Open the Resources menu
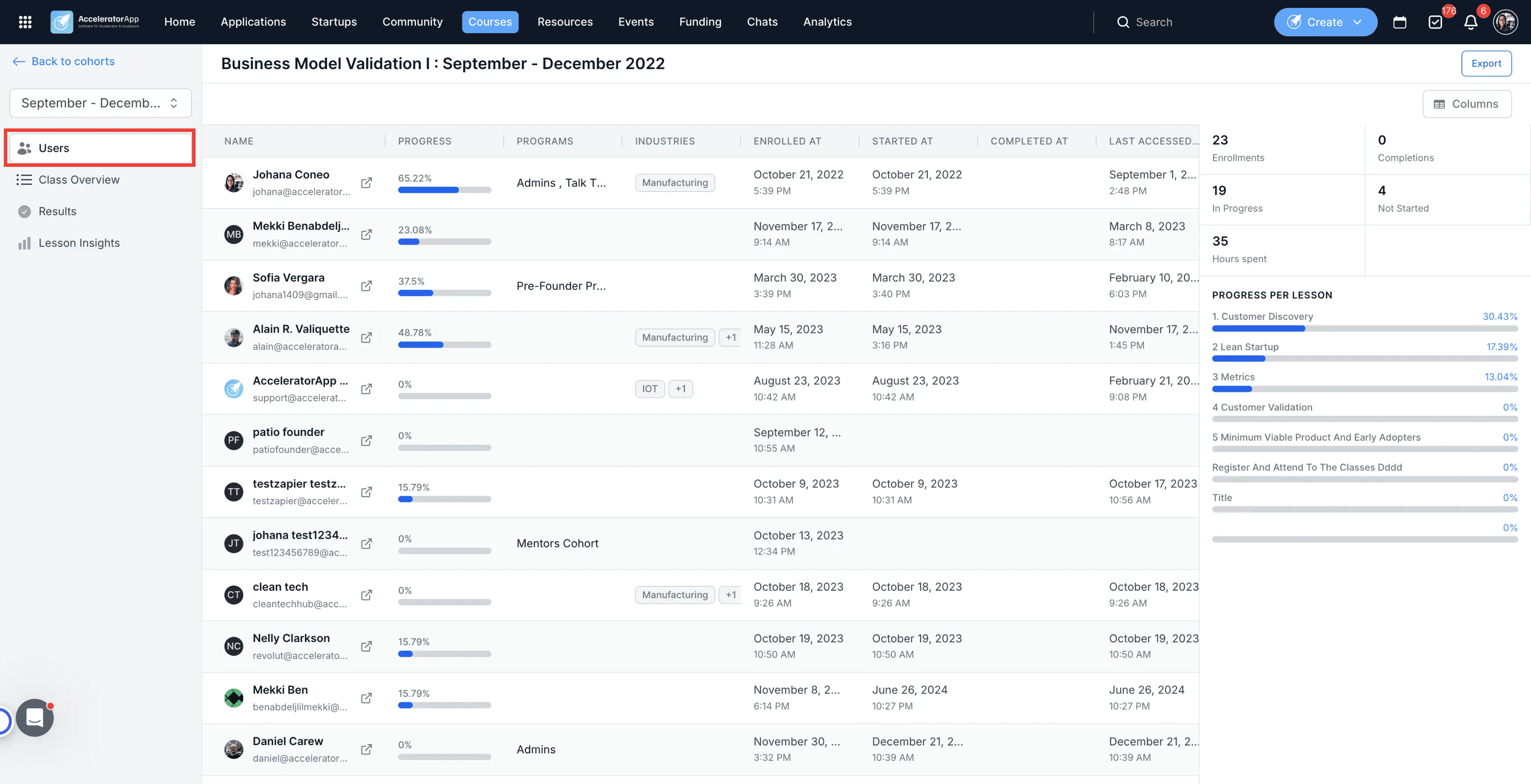The height and width of the screenshot is (784, 1531). pyautogui.click(x=565, y=22)
